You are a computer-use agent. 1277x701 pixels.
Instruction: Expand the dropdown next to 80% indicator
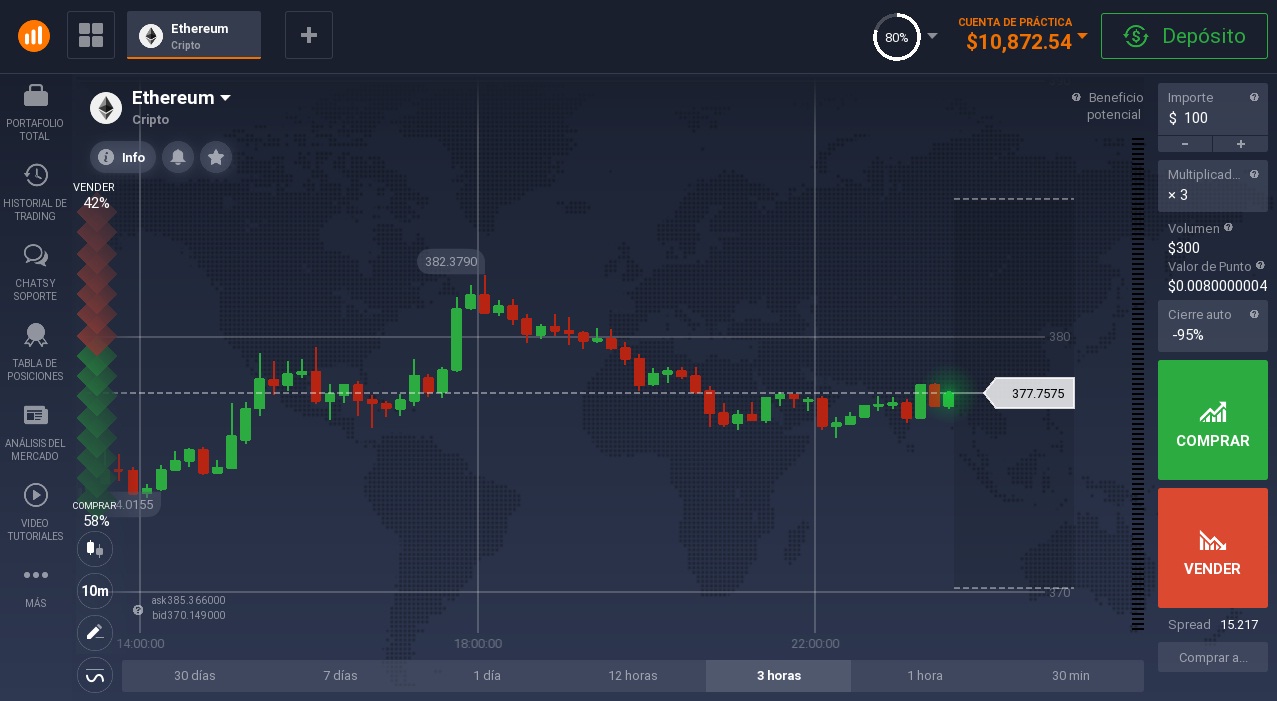(x=932, y=36)
